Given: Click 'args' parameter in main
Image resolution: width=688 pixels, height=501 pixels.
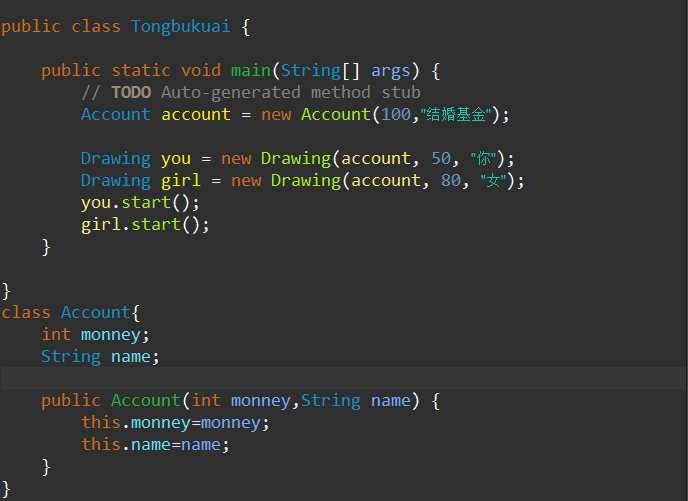Looking at the screenshot, I should [x=391, y=71].
